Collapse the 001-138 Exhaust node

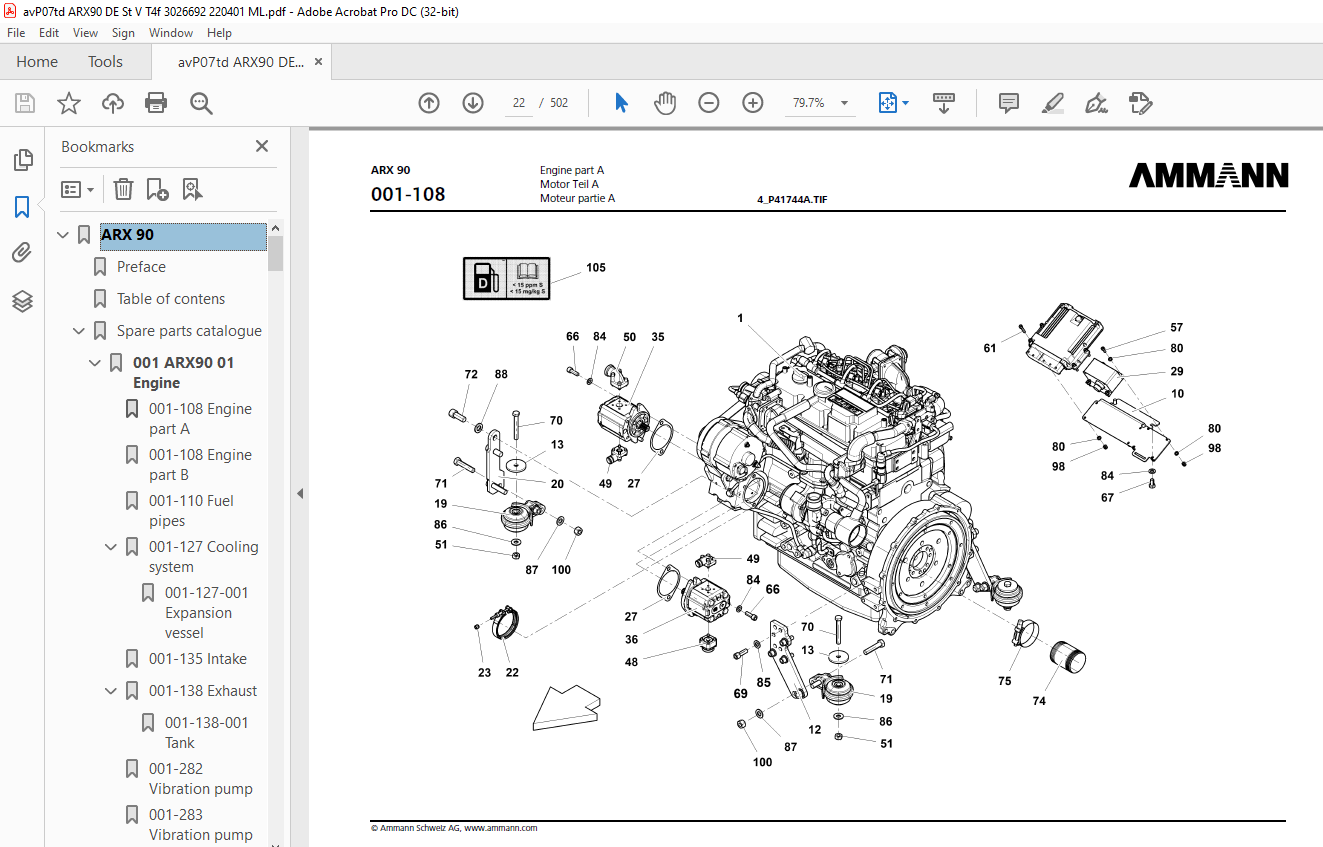point(111,691)
